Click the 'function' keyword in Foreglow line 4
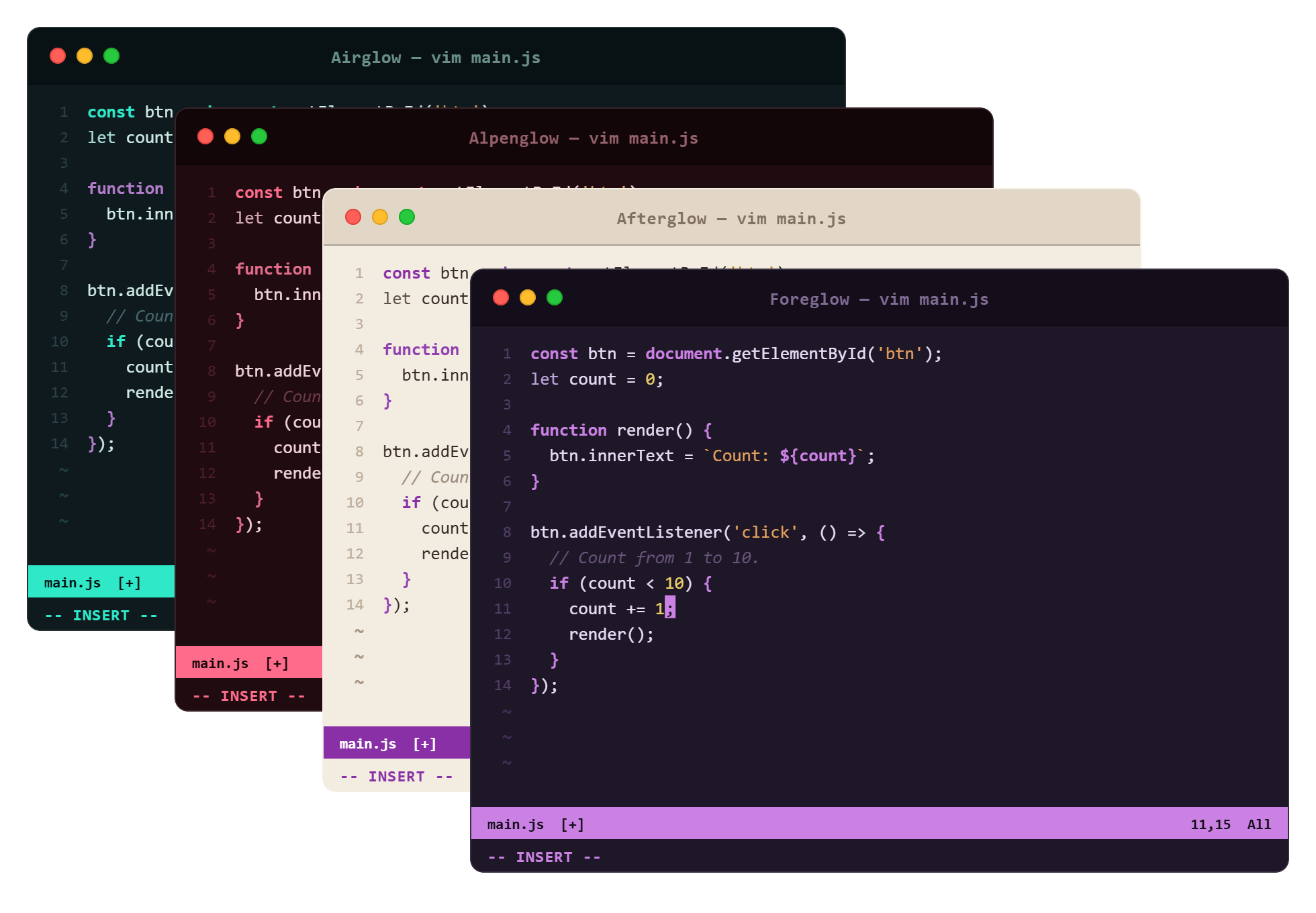This screenshot has height=913, width=1316. [569, 430]
